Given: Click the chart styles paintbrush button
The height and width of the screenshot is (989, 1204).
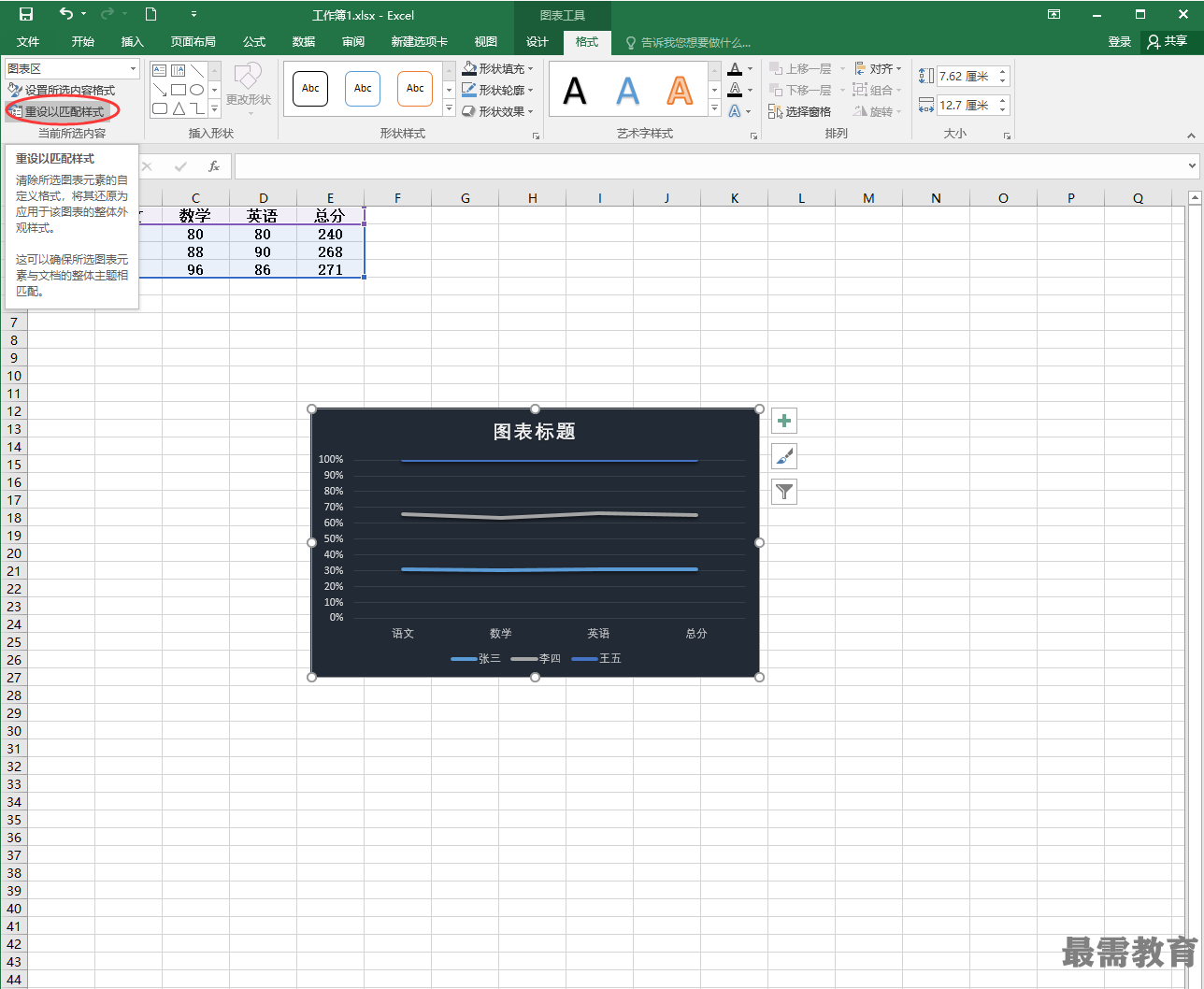Looking at the screenshot, I should pos(784,456).
